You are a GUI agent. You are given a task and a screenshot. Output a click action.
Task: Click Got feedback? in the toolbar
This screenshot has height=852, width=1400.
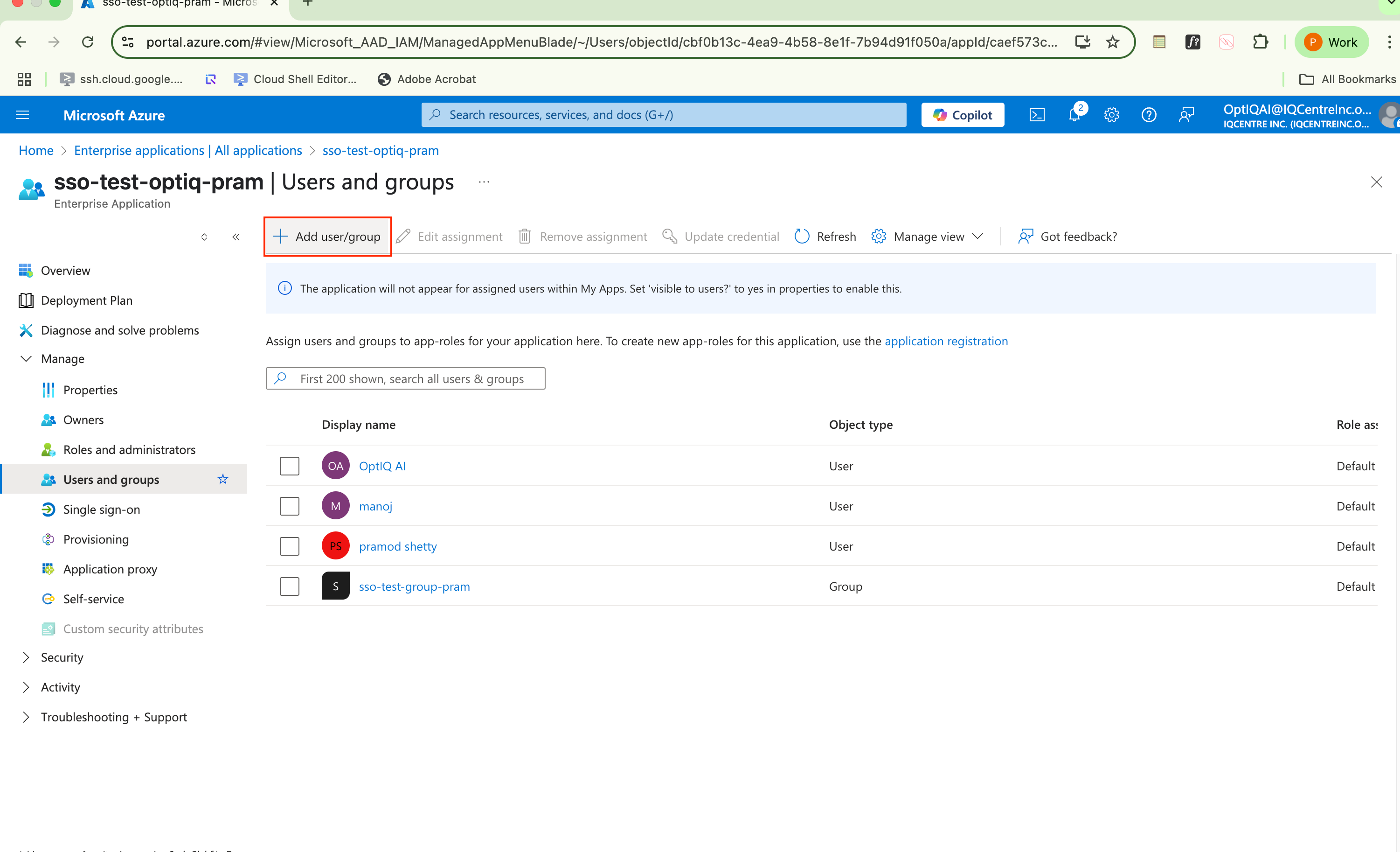click(1067, 237)
